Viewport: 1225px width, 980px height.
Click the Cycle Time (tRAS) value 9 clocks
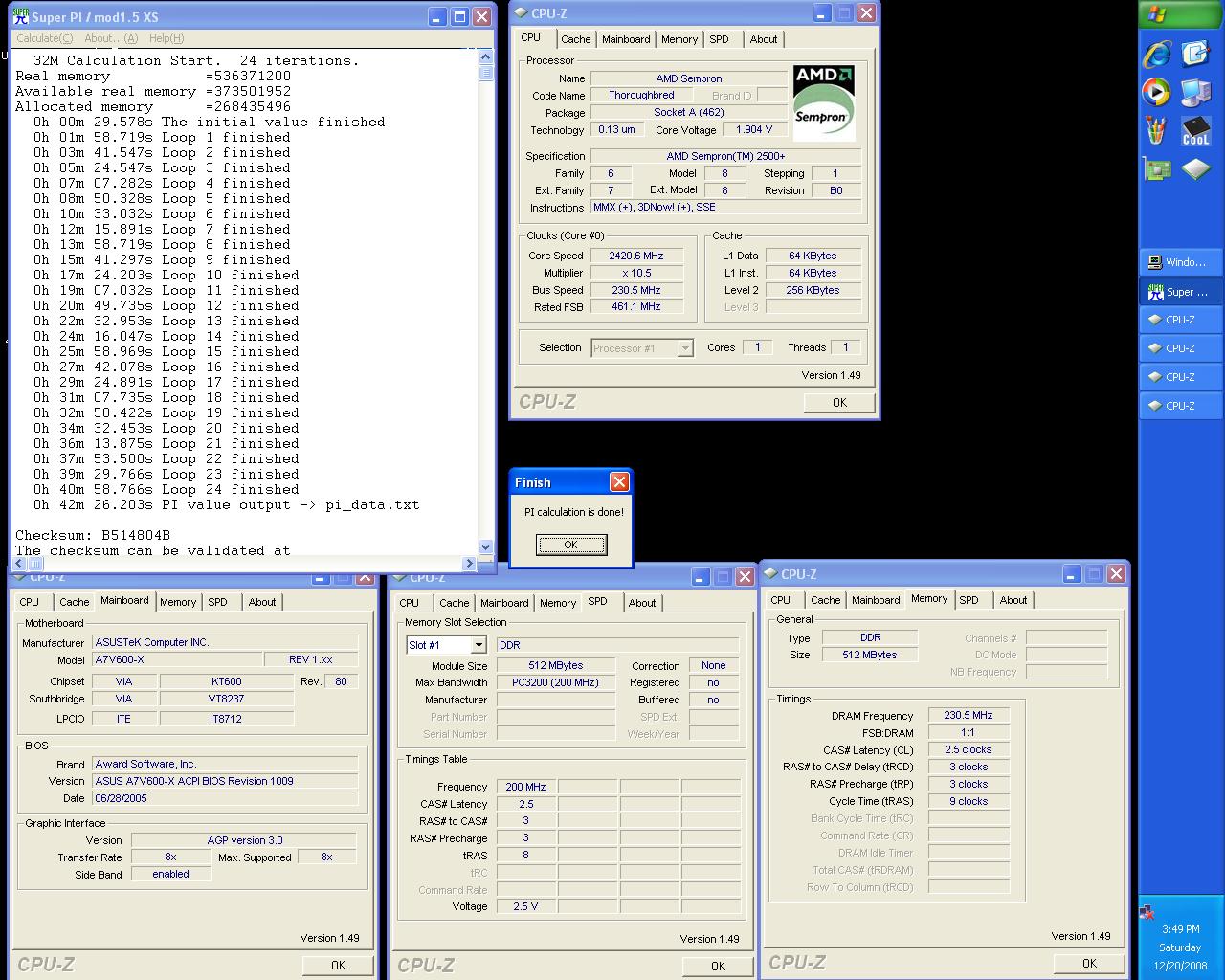coord(968,801)
